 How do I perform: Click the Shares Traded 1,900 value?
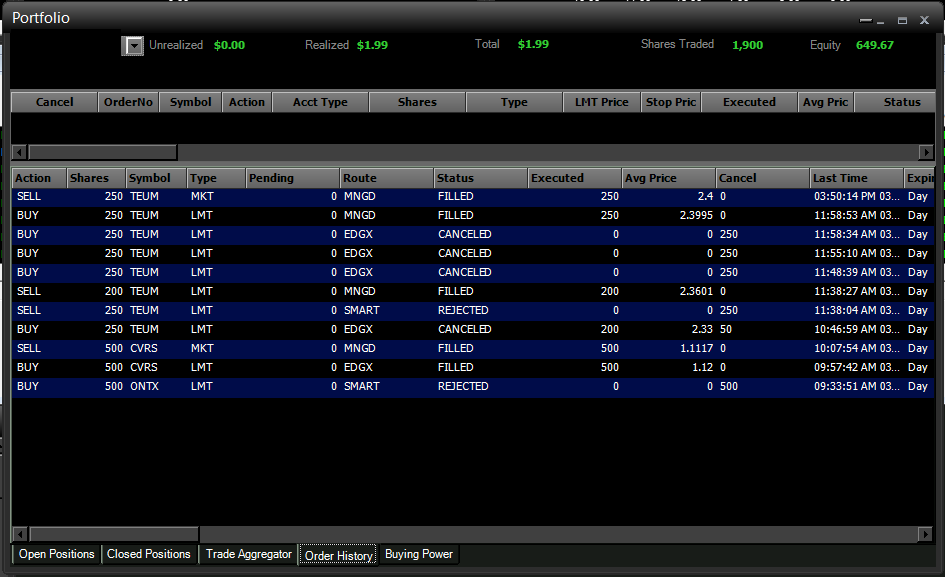point(747,45)
